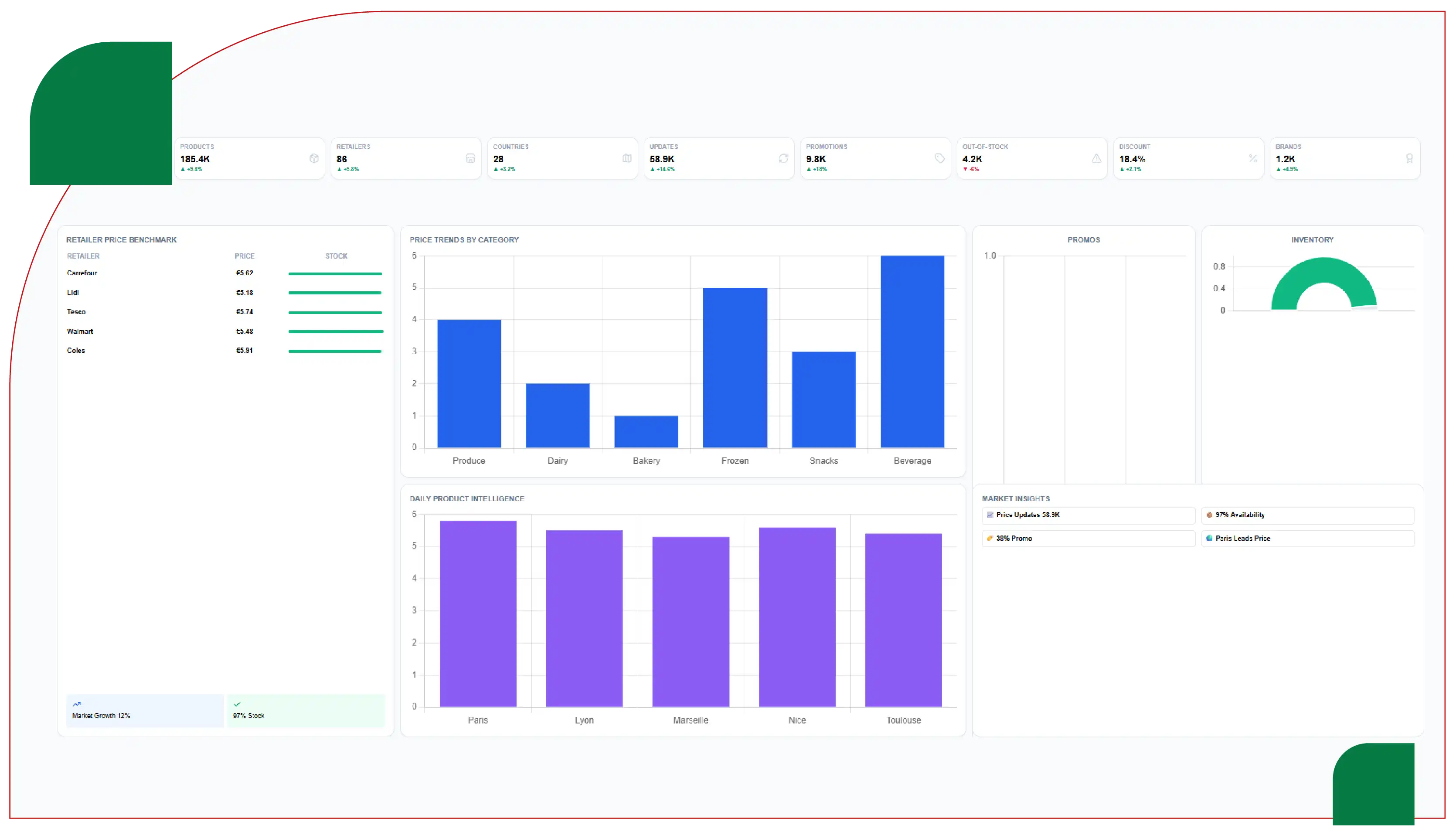
Task: Open the 38% Promo insight
Action: [x=1087, y=538]
